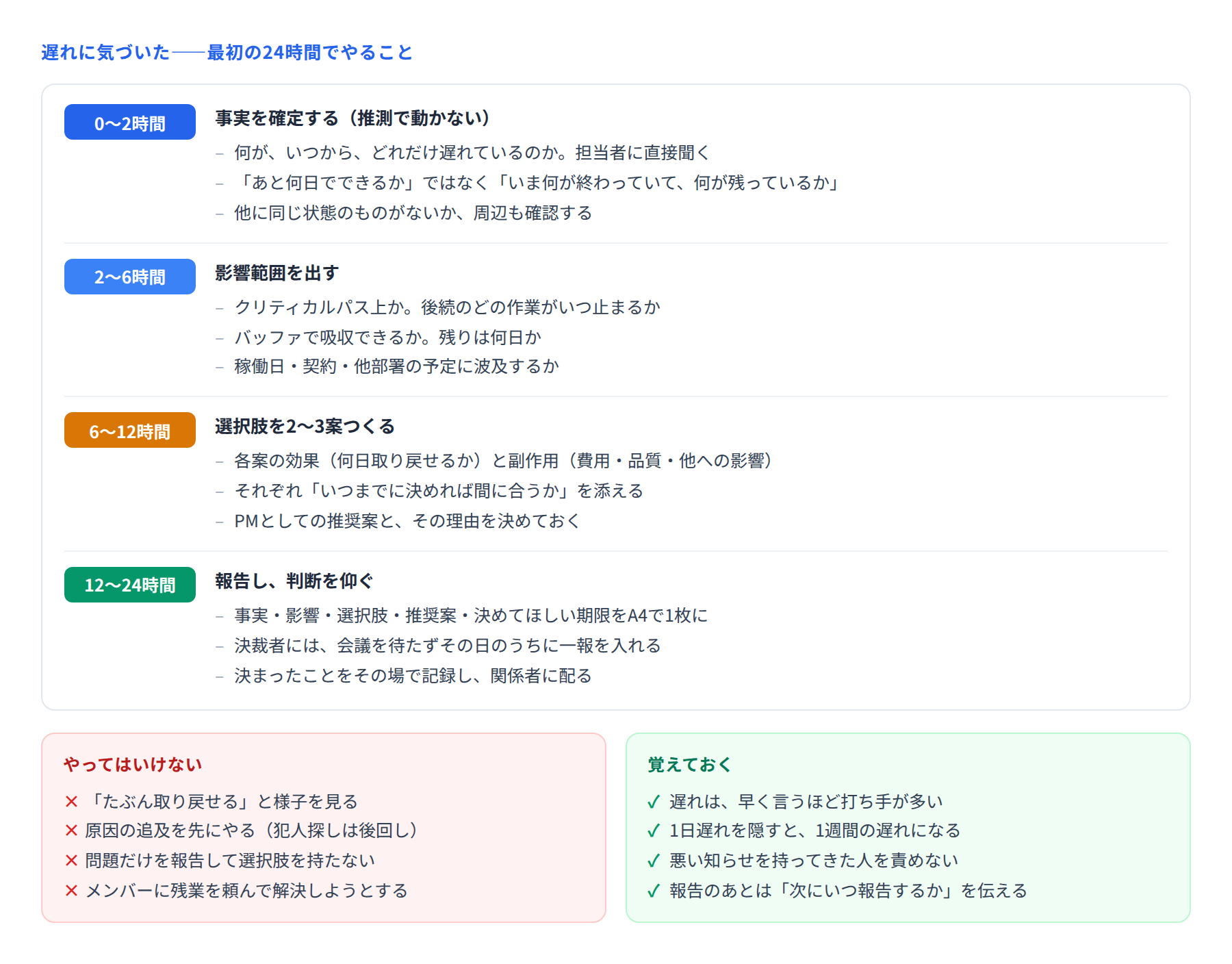The width and height of the screenshot is (1232, 964).
Task: Click the checkmark beside 1日遅れを隠すと、1週間の遅れになる
Action: [654, 830]
